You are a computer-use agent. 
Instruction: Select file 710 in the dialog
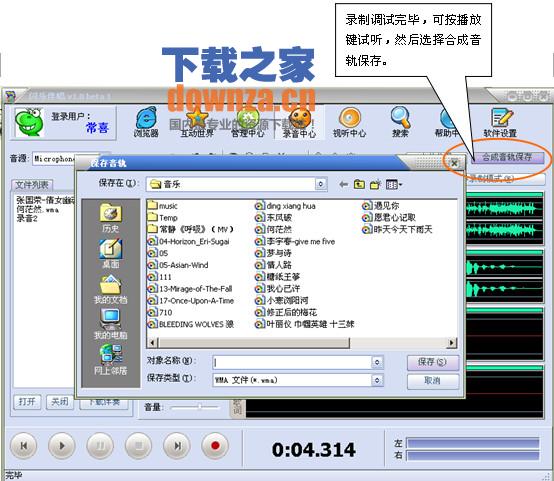coord(160,312)
